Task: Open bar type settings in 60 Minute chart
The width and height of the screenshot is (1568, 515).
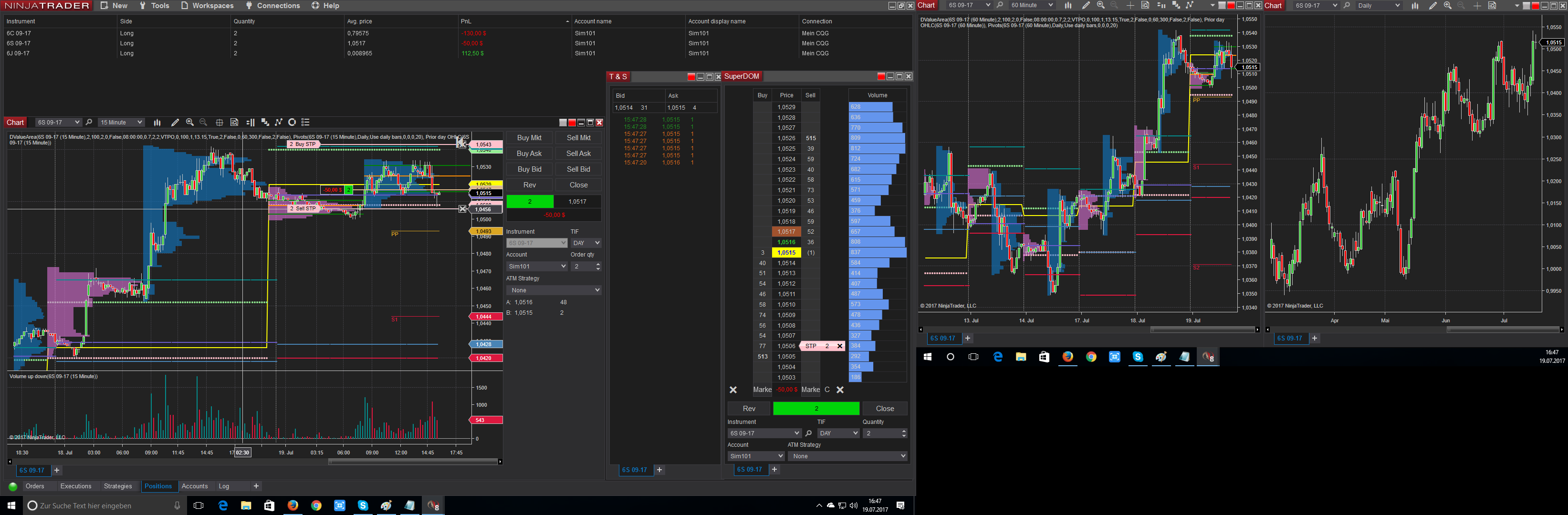Action: point(1067,5)
